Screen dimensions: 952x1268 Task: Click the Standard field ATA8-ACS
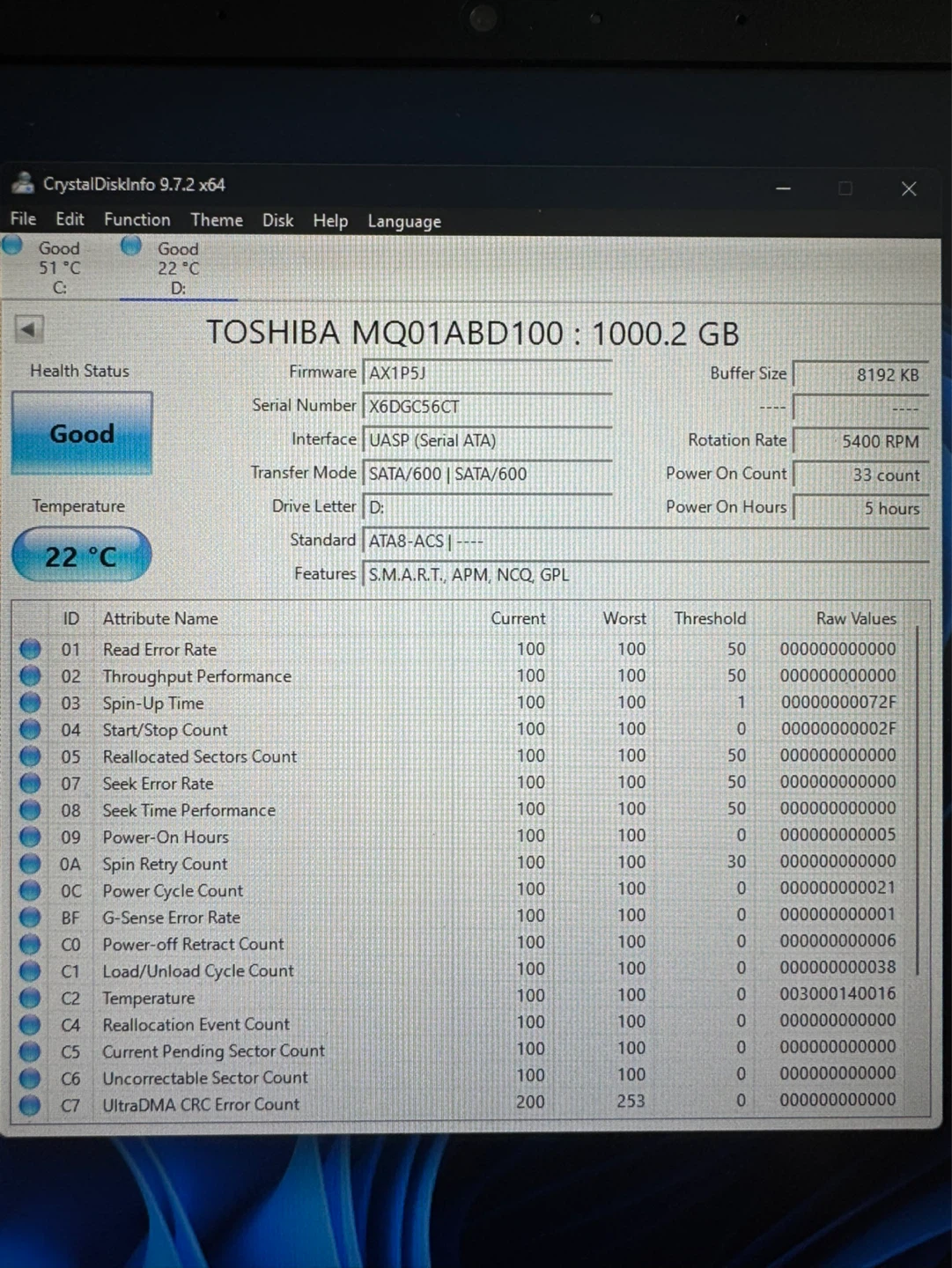[x=646, y=541]
